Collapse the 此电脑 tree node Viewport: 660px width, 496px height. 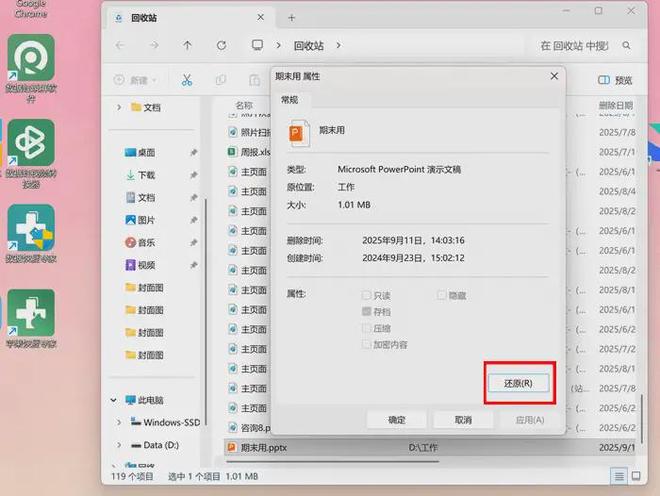click(x=114, y=400)
